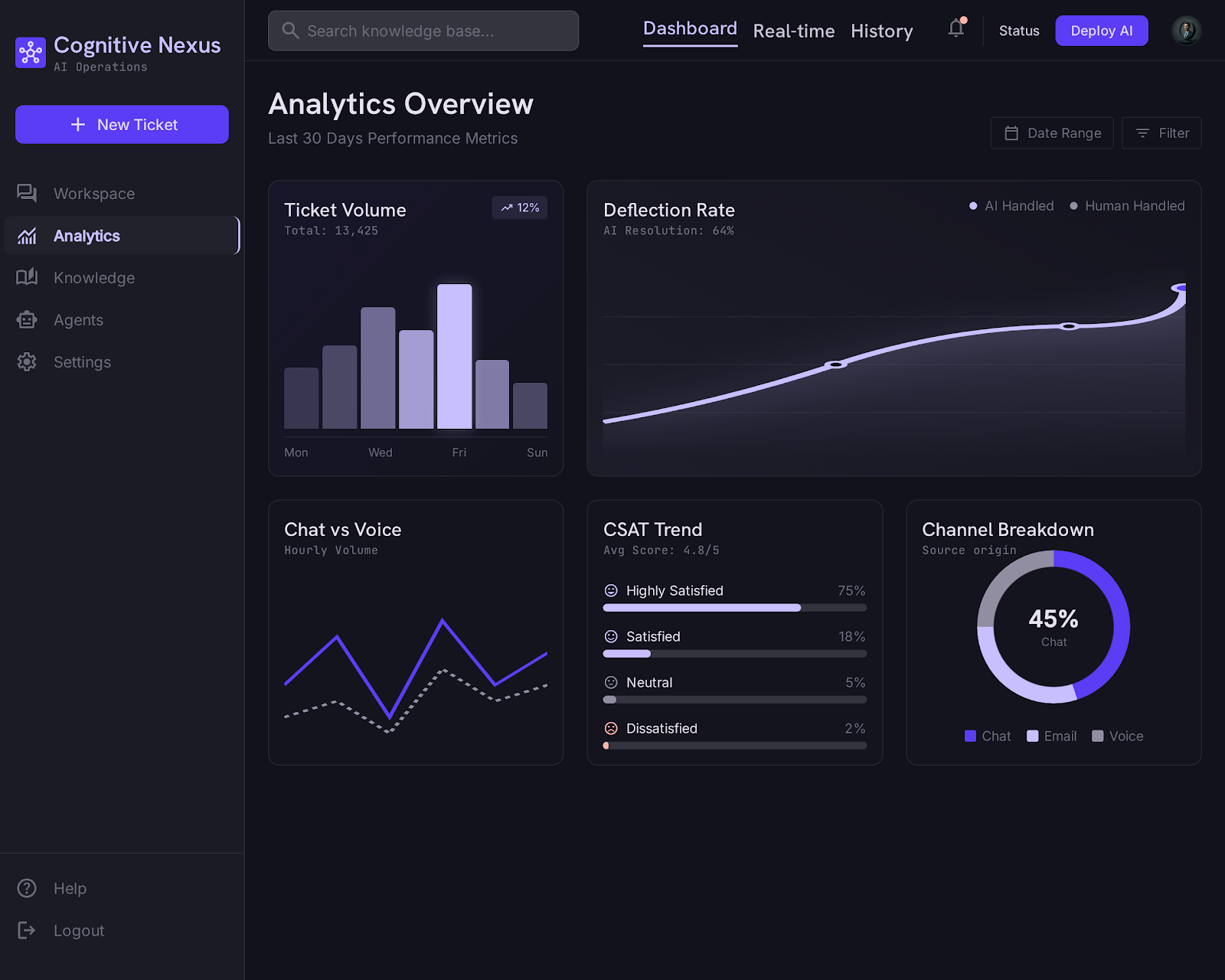This screenshot has height=980, width=1225.
Task: Select the Agents label in sidebar
Action: tap(78, 320)
